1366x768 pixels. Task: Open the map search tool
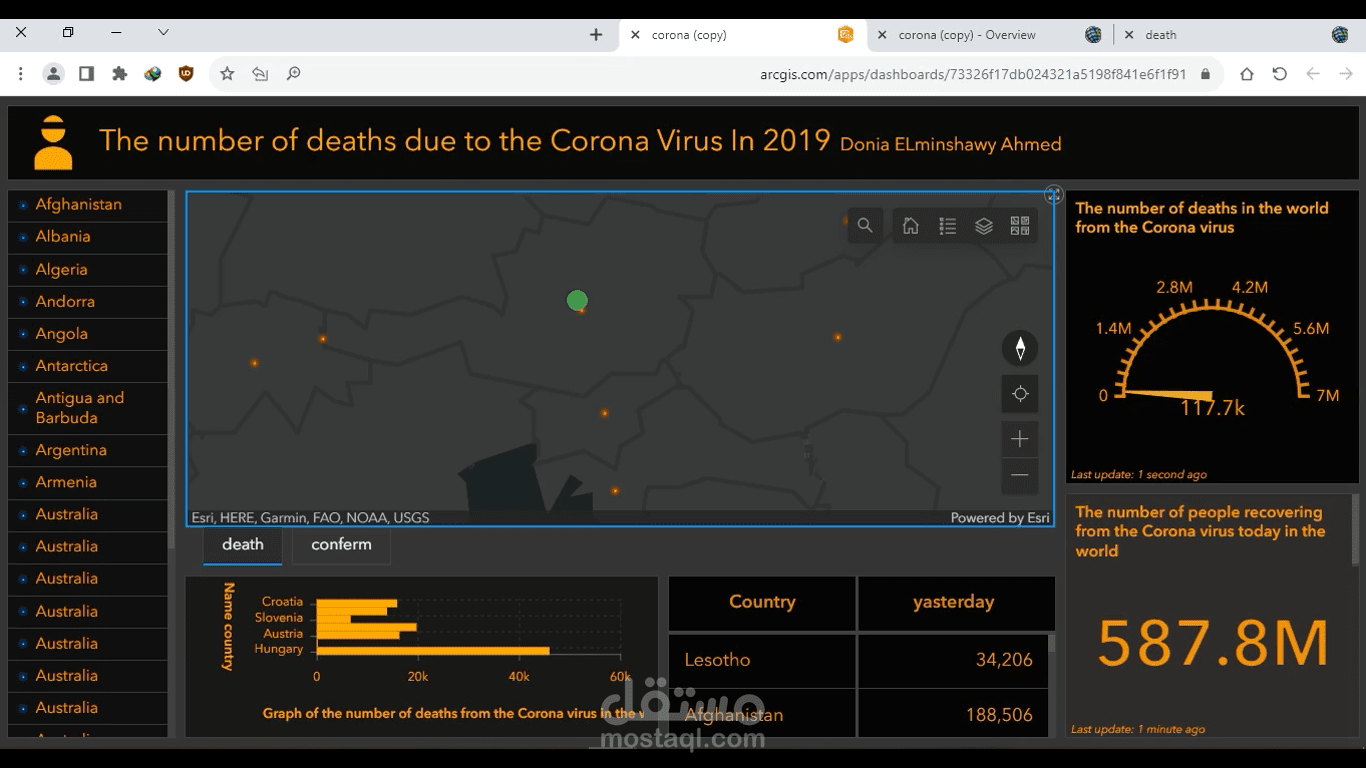click(865, 225)
